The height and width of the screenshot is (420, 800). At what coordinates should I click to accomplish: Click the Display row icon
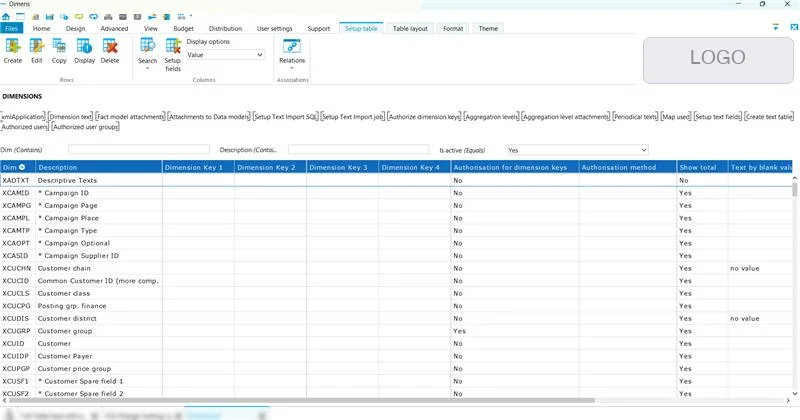click(84, 46)
